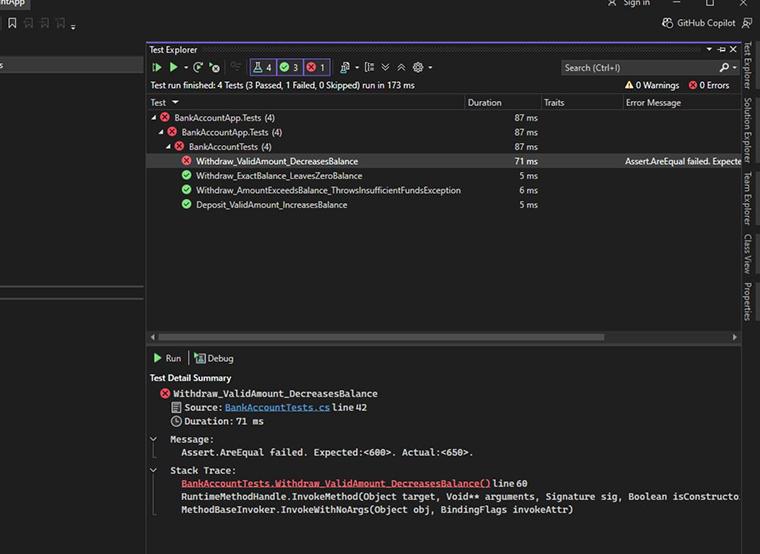
Task: Click failed icon on Withdraw_ValidAmount_DecreasesBalance row
Action: coord(187,160)
